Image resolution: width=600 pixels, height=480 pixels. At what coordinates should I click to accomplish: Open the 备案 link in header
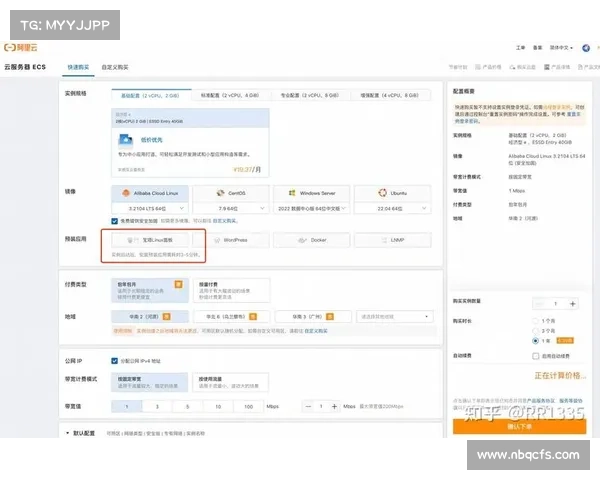pyautogui.click(x=538, y=48)
